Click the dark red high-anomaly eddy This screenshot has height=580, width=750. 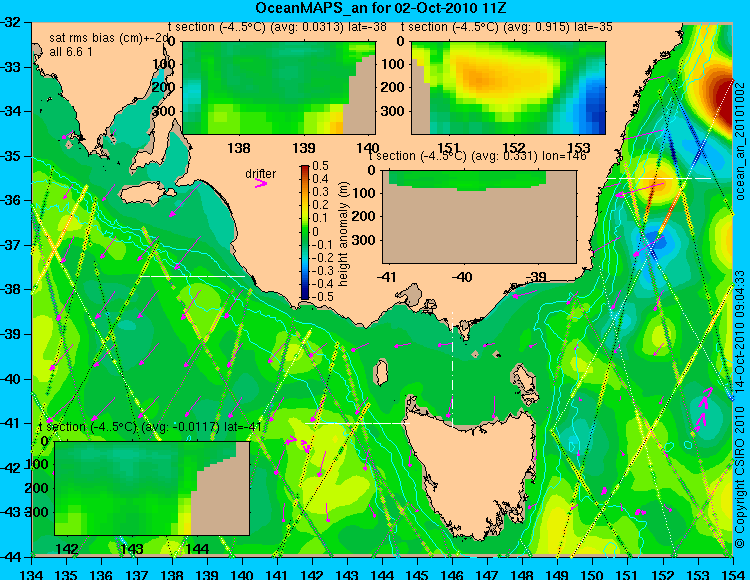(x=721, y=100)
